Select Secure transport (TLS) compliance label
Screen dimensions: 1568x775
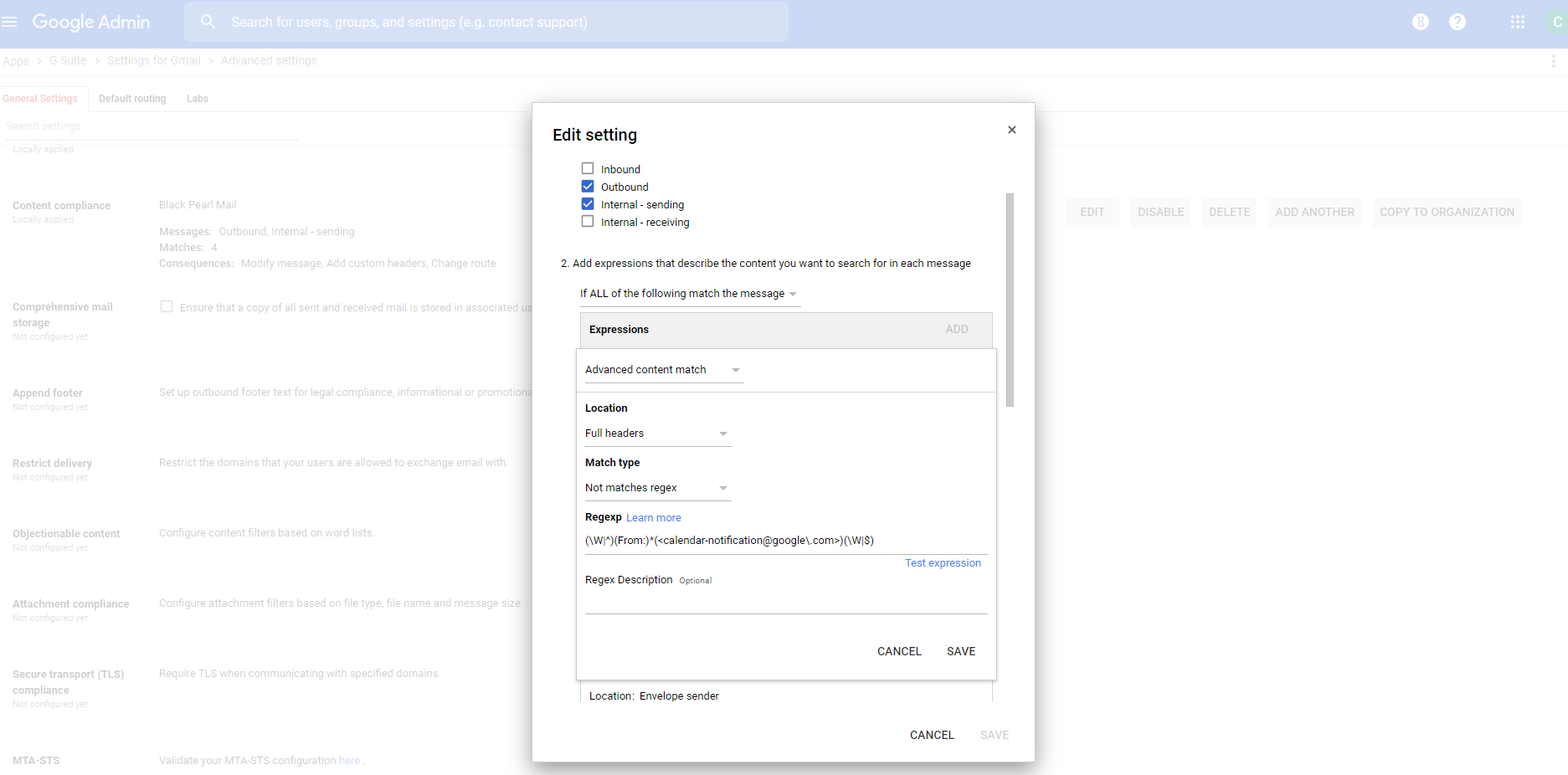click(68, 682)
